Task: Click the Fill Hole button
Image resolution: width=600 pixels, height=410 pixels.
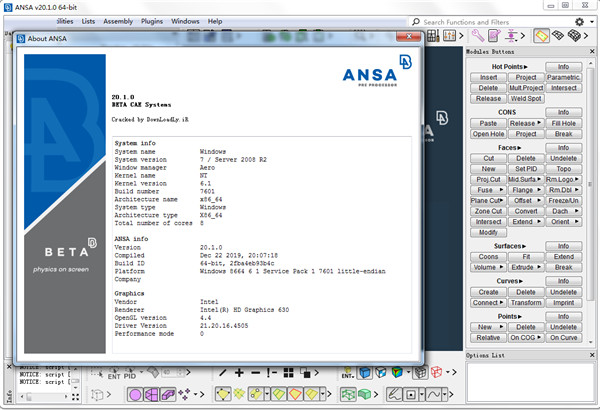Action: 564,123
